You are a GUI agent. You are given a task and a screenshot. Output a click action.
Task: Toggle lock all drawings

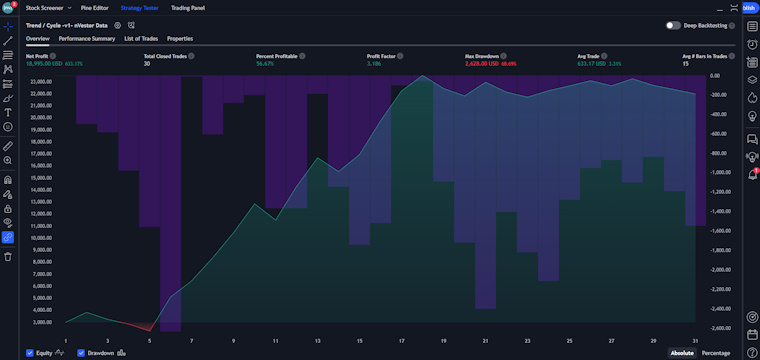click(x=8, y=209)
